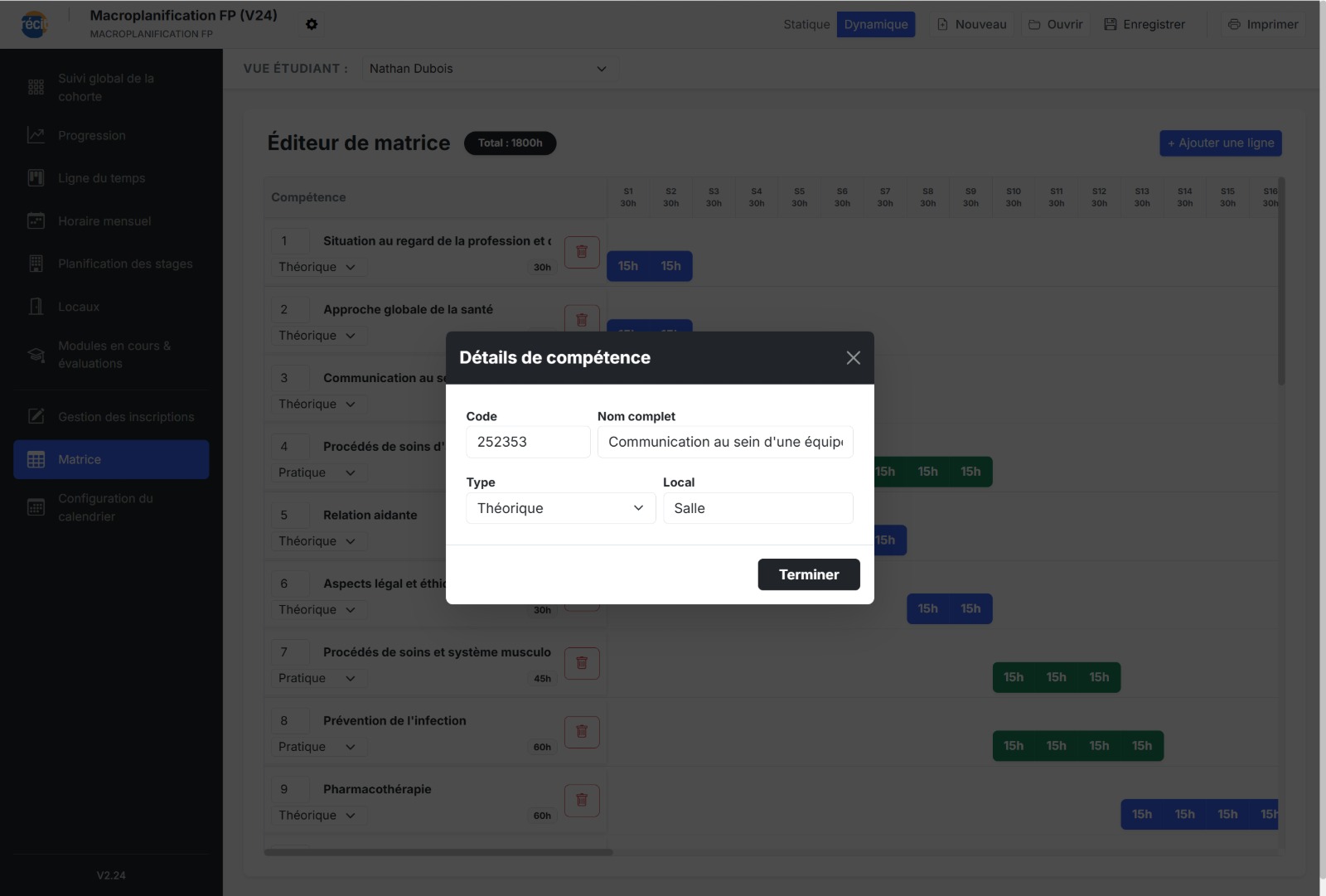Click the Gestion des inscriptions edit icon
1326x896 pixels.
(x=36, y=417)
